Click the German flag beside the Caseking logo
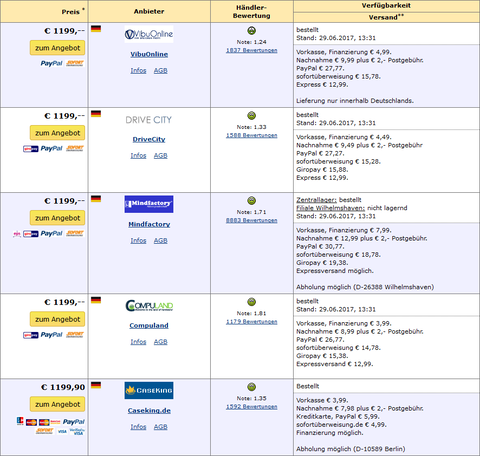Screen dimensions: 480x456 point(96,385)
